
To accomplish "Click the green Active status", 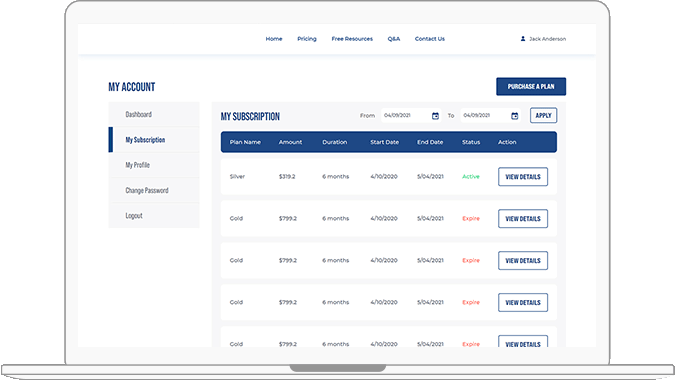I will [471, 176].
